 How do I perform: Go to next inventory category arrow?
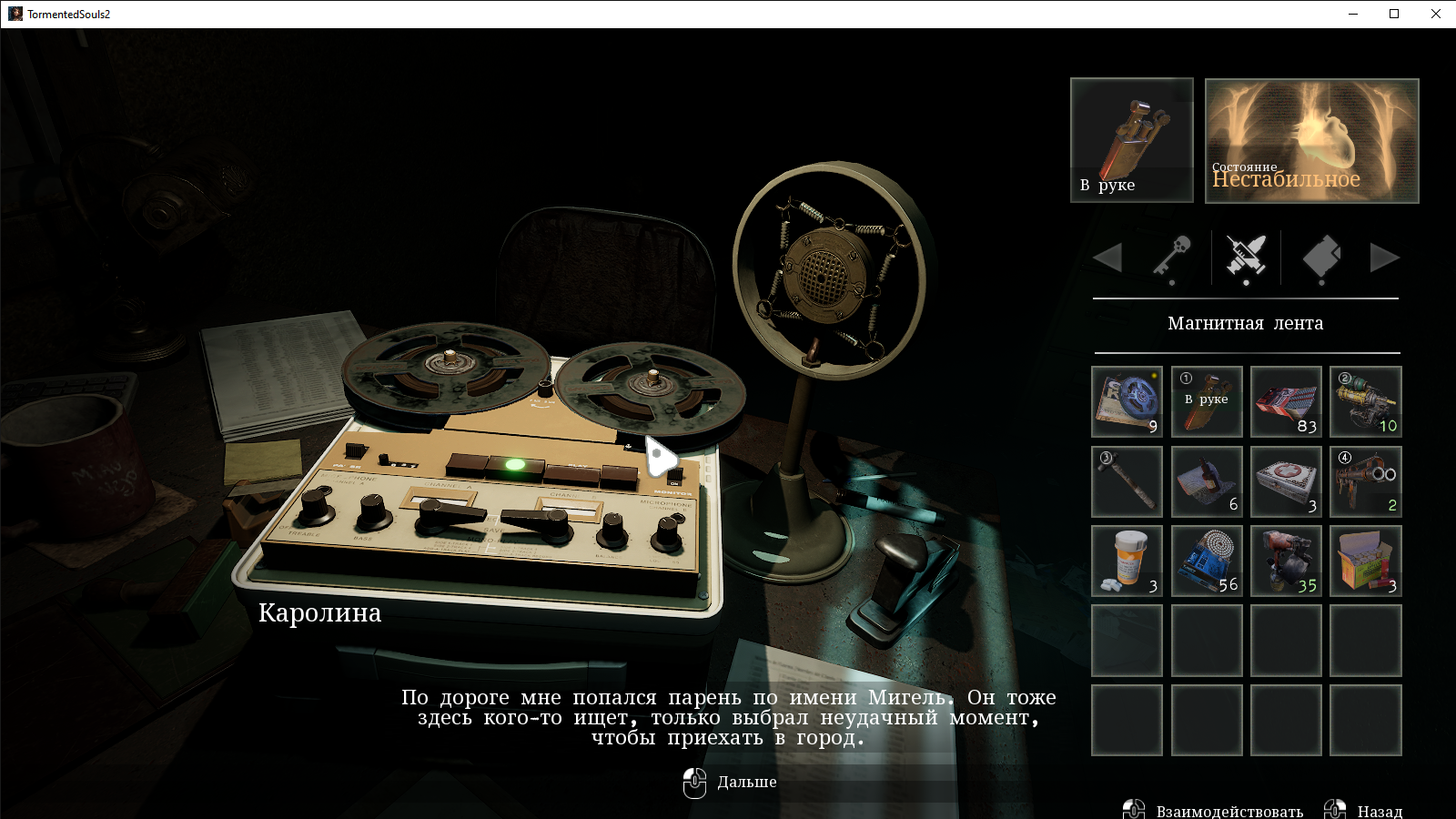click(x=1384, y=258)
